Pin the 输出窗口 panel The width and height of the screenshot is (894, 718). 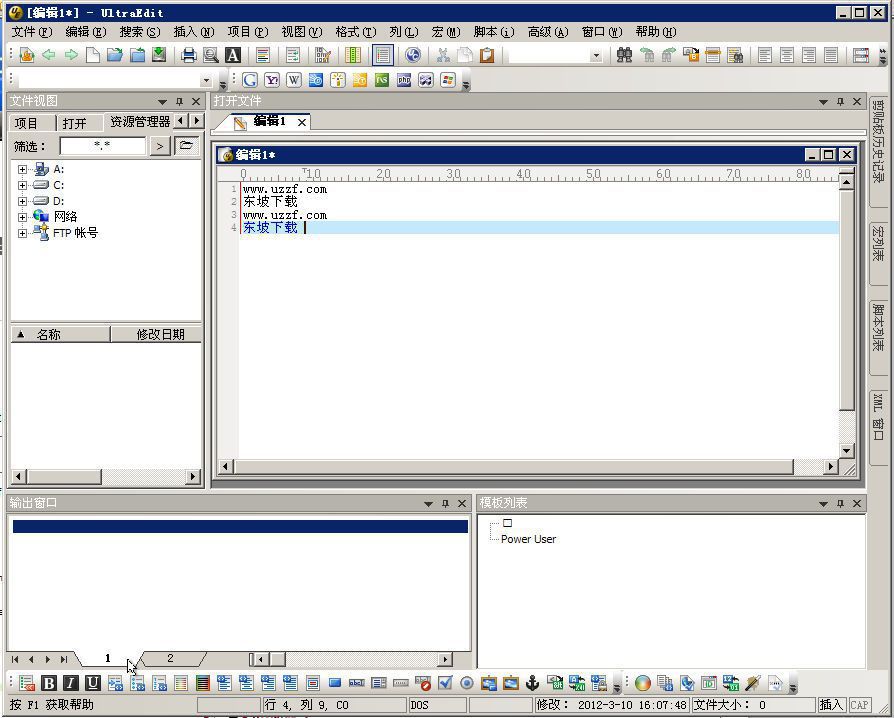pyautogui.click(x=445, y=504)
